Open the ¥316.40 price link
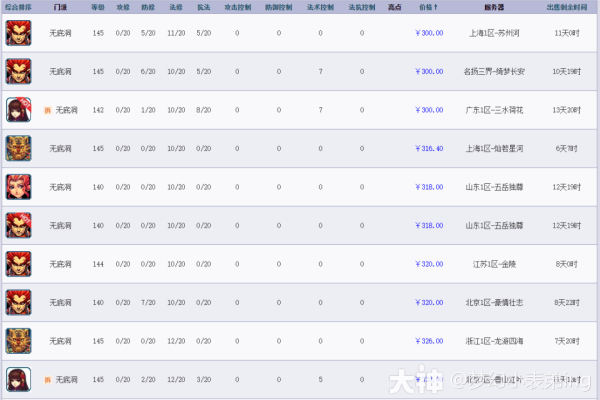The height and width of the screenshot is (400, 600). click(429, 149)
